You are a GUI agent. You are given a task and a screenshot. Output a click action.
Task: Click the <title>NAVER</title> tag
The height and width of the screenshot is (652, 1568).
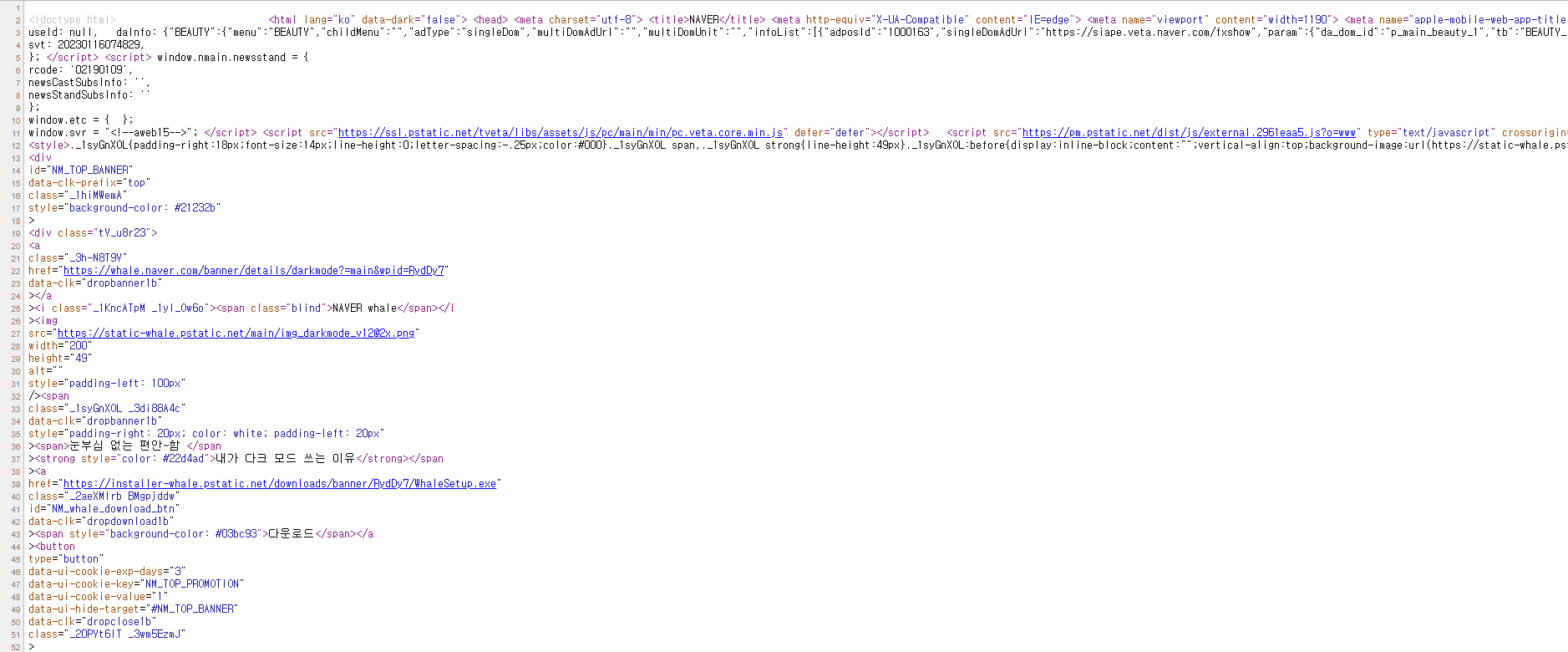click(x=707, y=19)
